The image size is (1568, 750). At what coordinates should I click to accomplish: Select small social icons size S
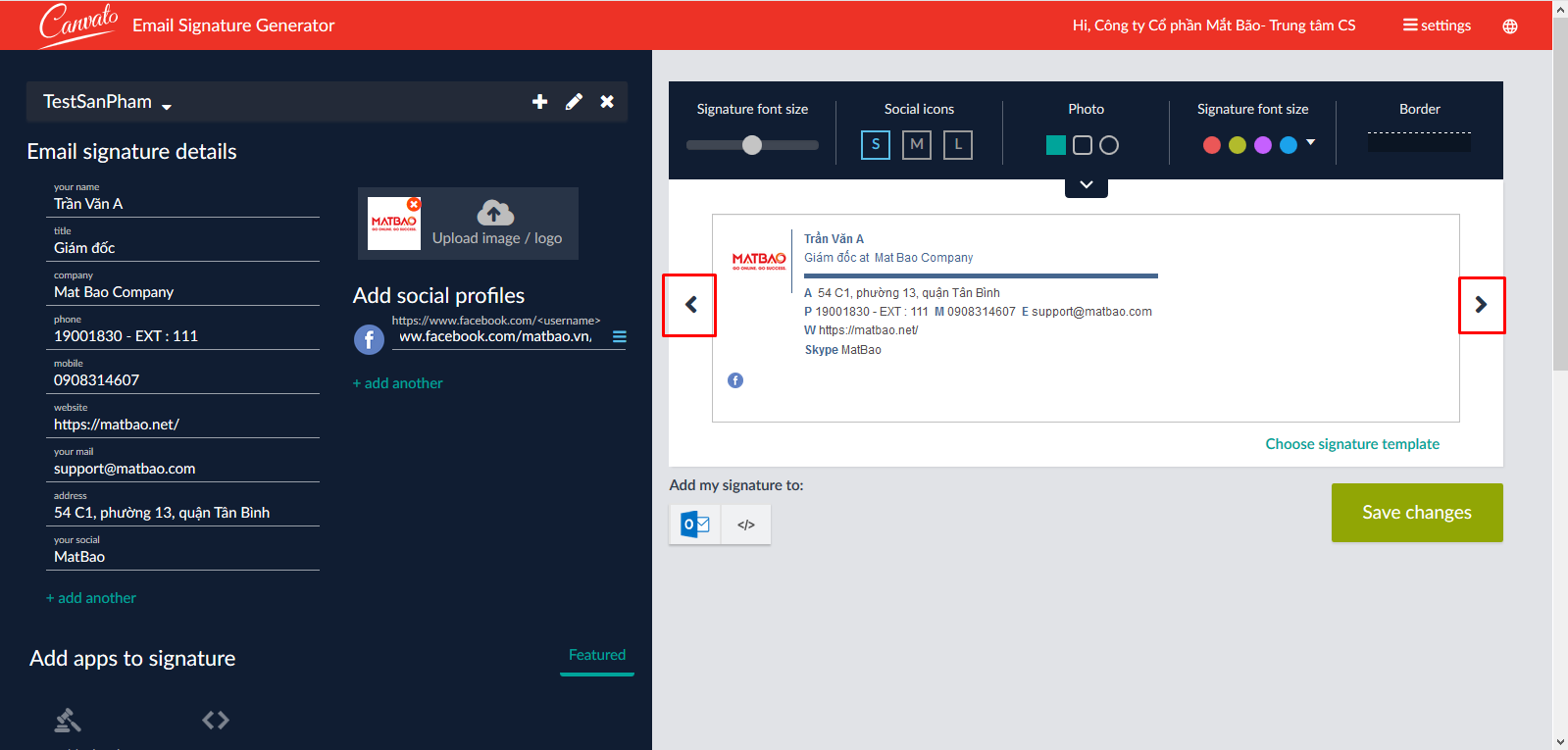click(876, 145)
